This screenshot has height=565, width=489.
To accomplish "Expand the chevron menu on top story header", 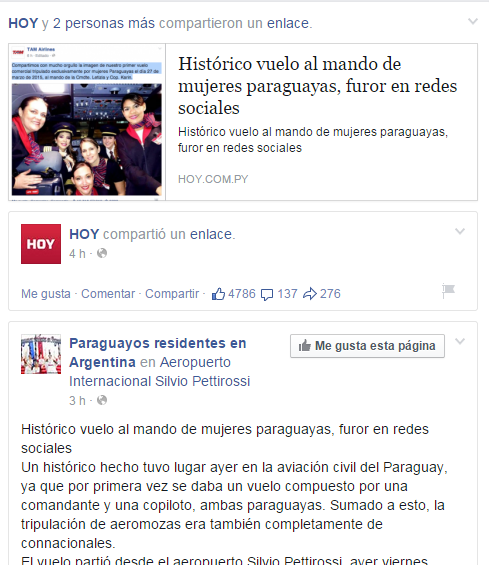I will [x=472, y=21].
